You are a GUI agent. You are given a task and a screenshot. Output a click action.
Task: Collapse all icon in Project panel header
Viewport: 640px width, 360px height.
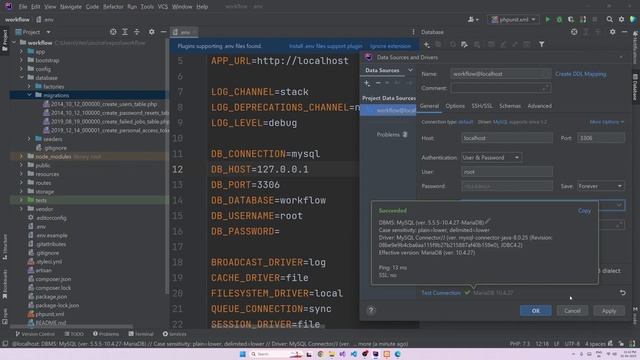[137, 32]
